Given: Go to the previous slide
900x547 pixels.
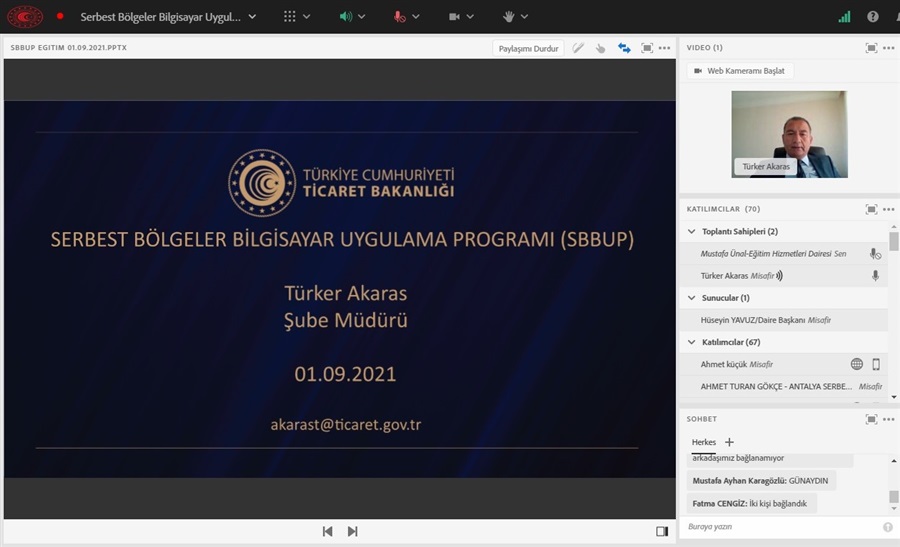Looking at the screenshot, I should pyautogui.click(x=327, y=532).
